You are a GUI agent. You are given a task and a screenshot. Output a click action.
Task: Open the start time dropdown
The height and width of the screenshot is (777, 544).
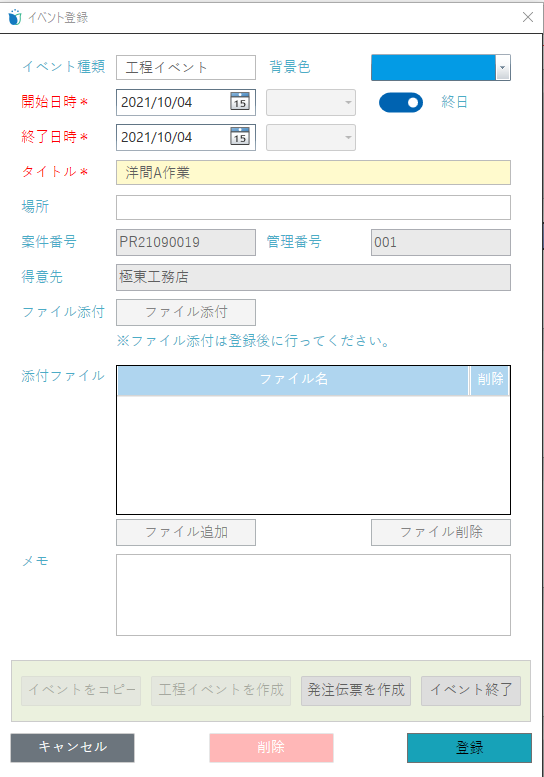pos(311,102)
